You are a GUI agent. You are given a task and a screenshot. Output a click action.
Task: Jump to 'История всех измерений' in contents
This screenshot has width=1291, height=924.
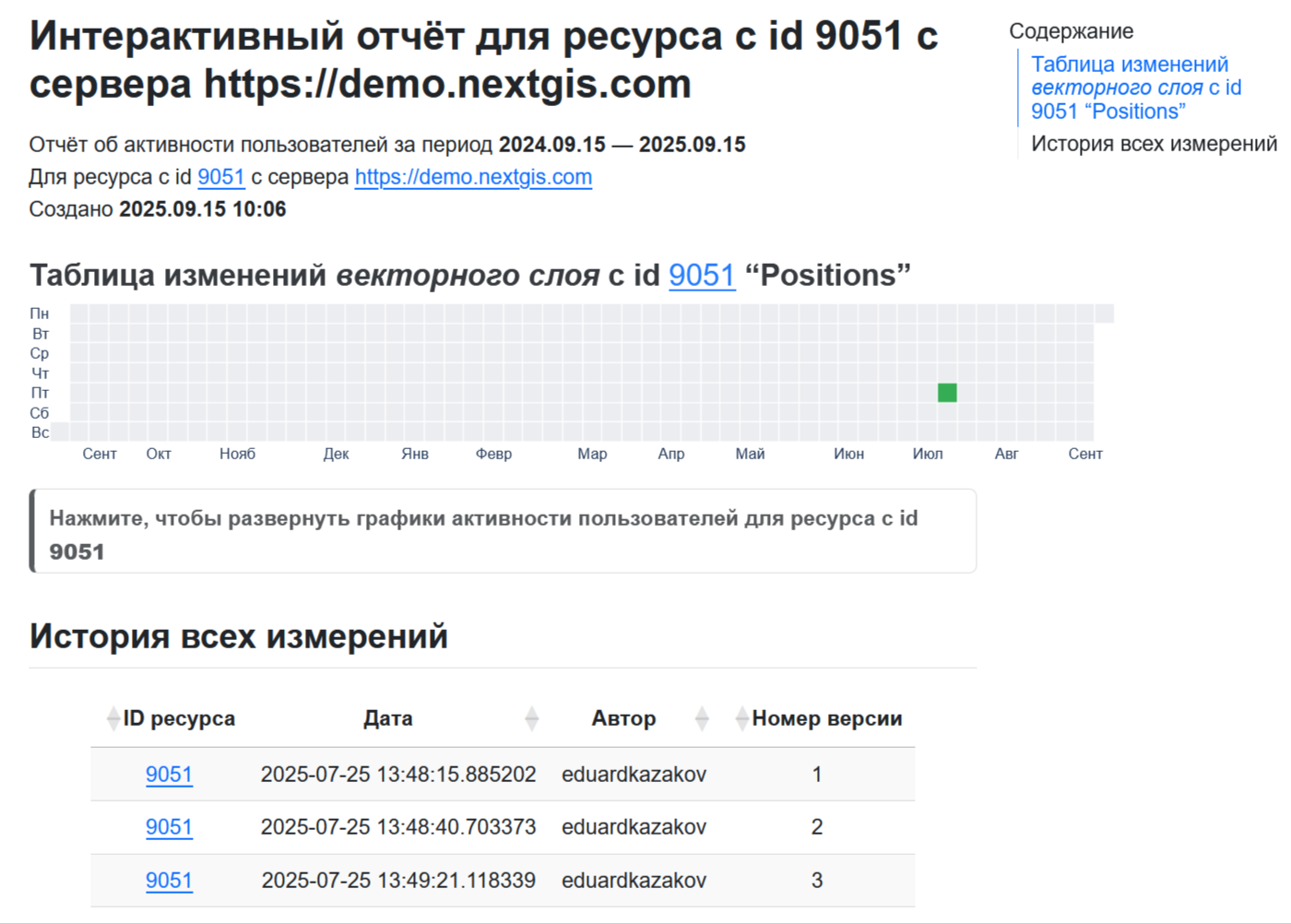coord(1154,144)
